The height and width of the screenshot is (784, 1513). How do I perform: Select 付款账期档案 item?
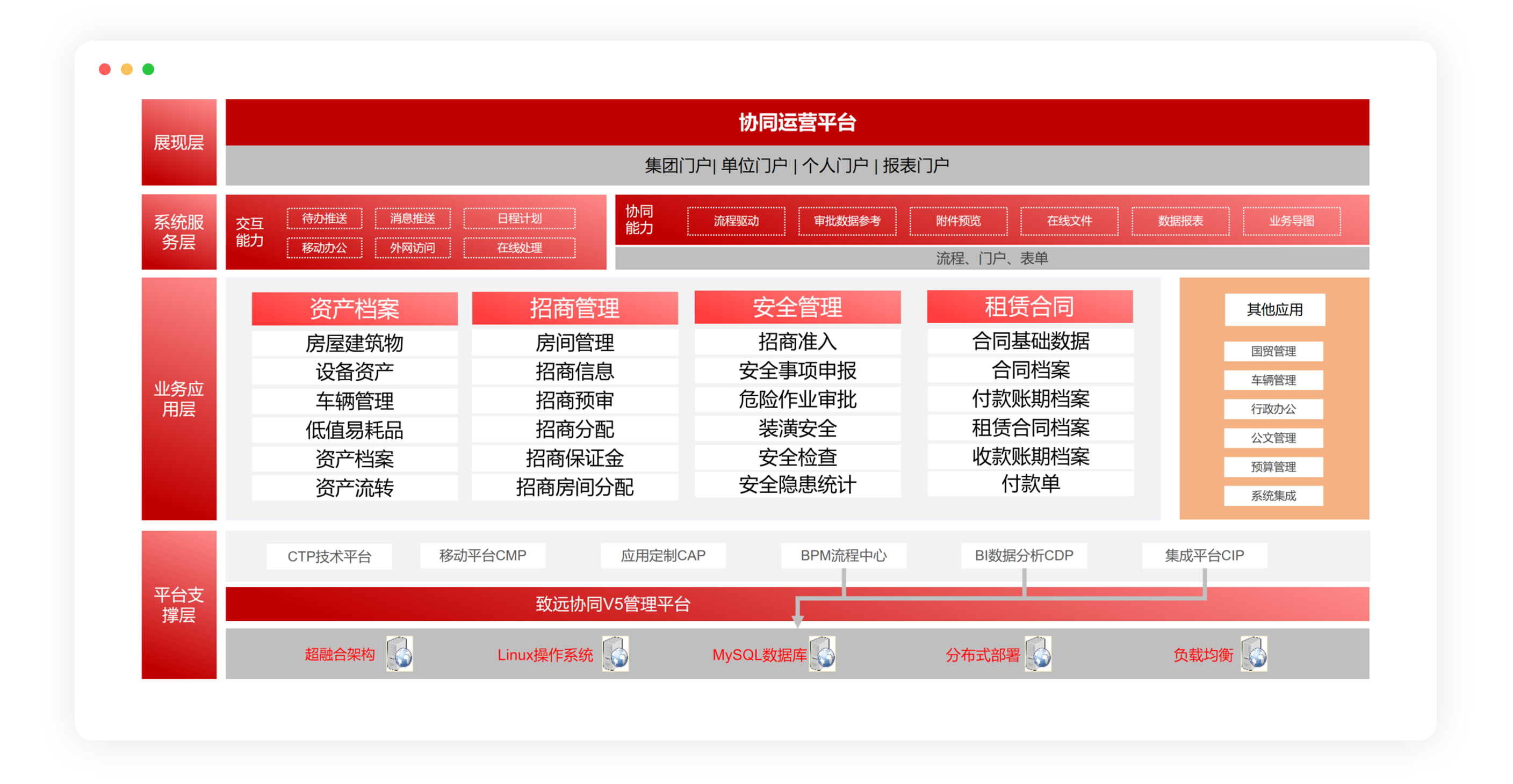(1030, 398)
